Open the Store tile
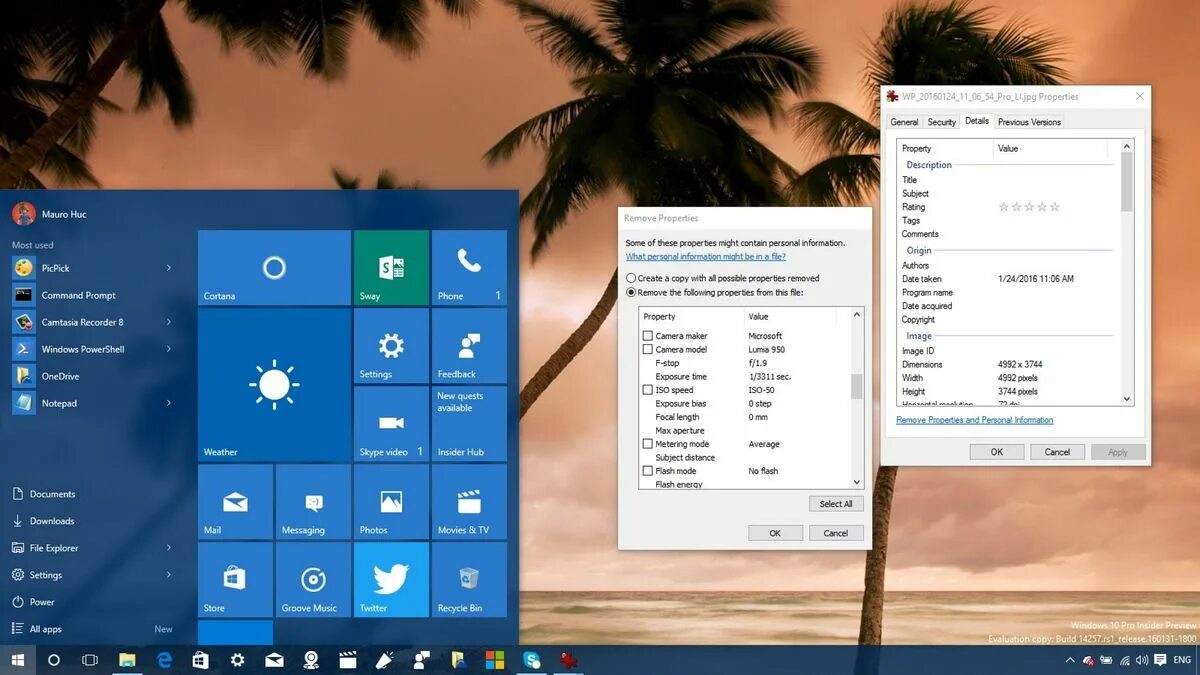The width and height of the screenshot is (1200, 675). [x=235, y=579]
